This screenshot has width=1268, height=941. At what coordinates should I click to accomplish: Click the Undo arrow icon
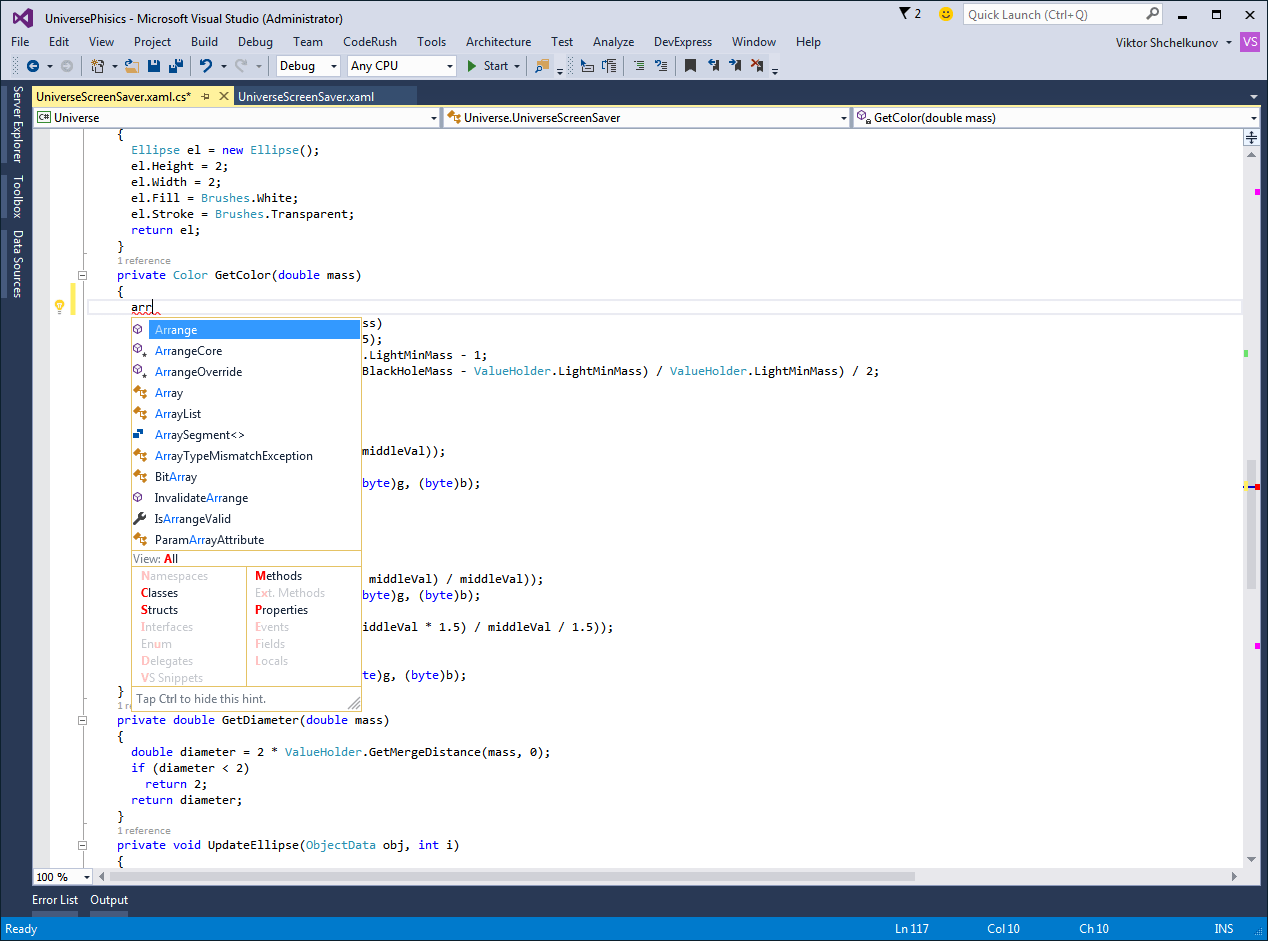(x=205, y=66)
